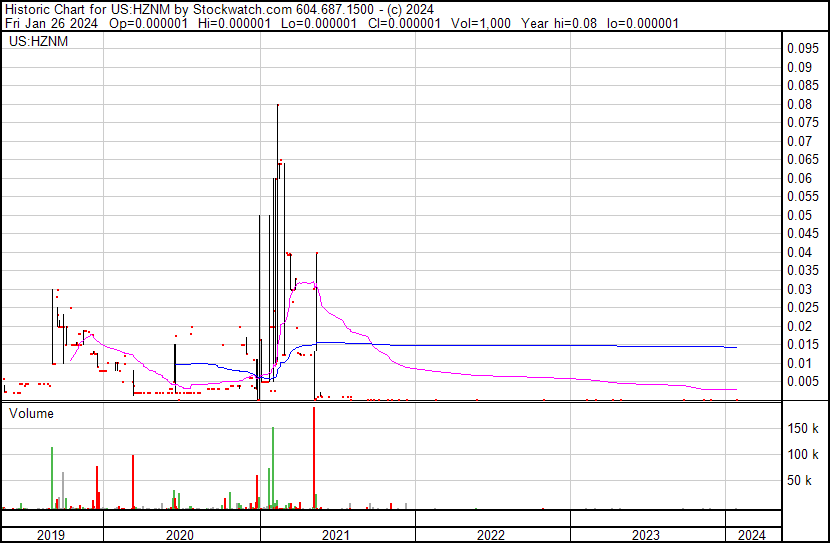Screen dimensions: 830x543
Task: Click the right end of magenta average line
Action: (x=736, y=389)
